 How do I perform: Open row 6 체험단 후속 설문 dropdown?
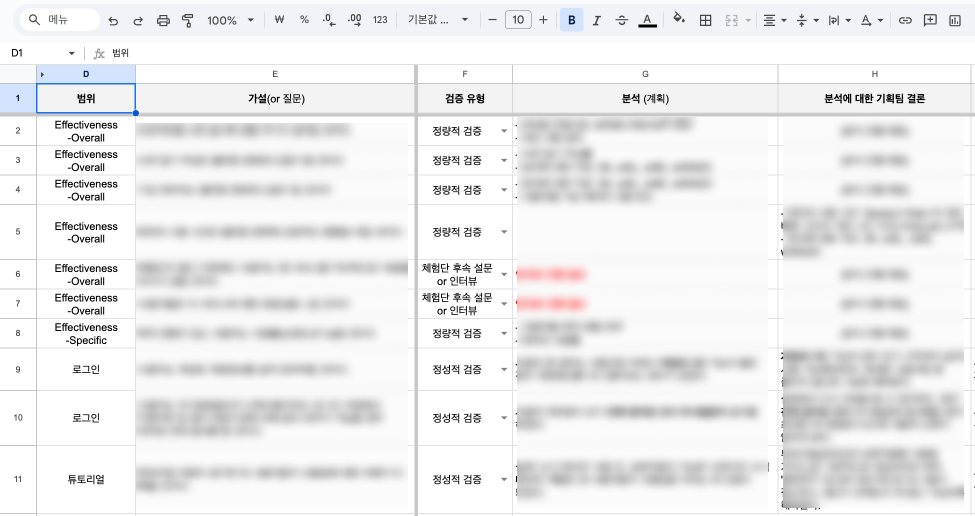[x=504, y=274]
